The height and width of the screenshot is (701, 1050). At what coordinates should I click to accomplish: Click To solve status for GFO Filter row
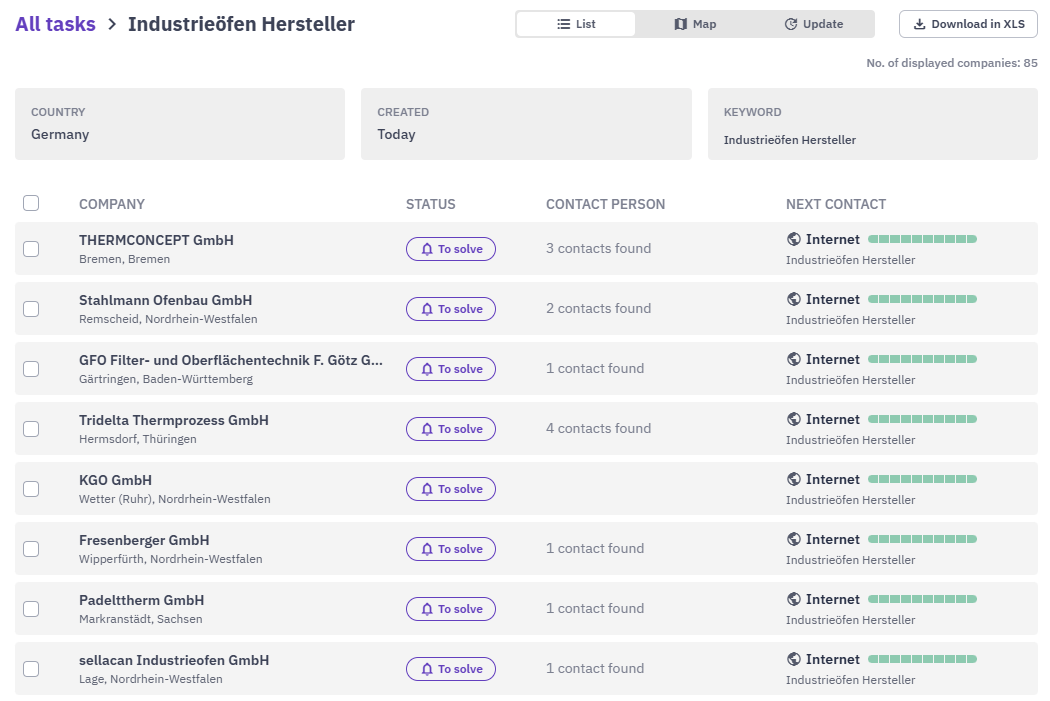click(451, 369)
